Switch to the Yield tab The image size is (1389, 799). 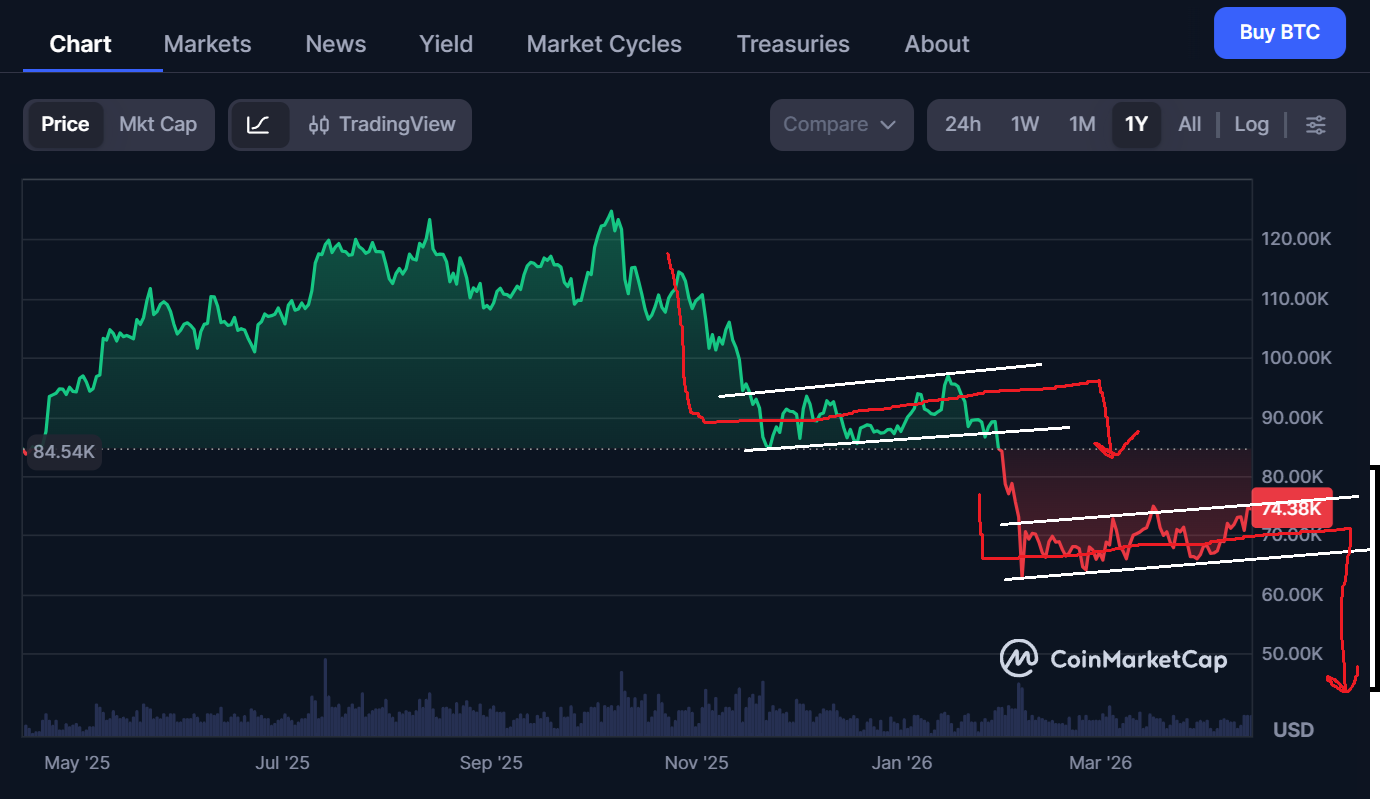click(x=446, y=44)
